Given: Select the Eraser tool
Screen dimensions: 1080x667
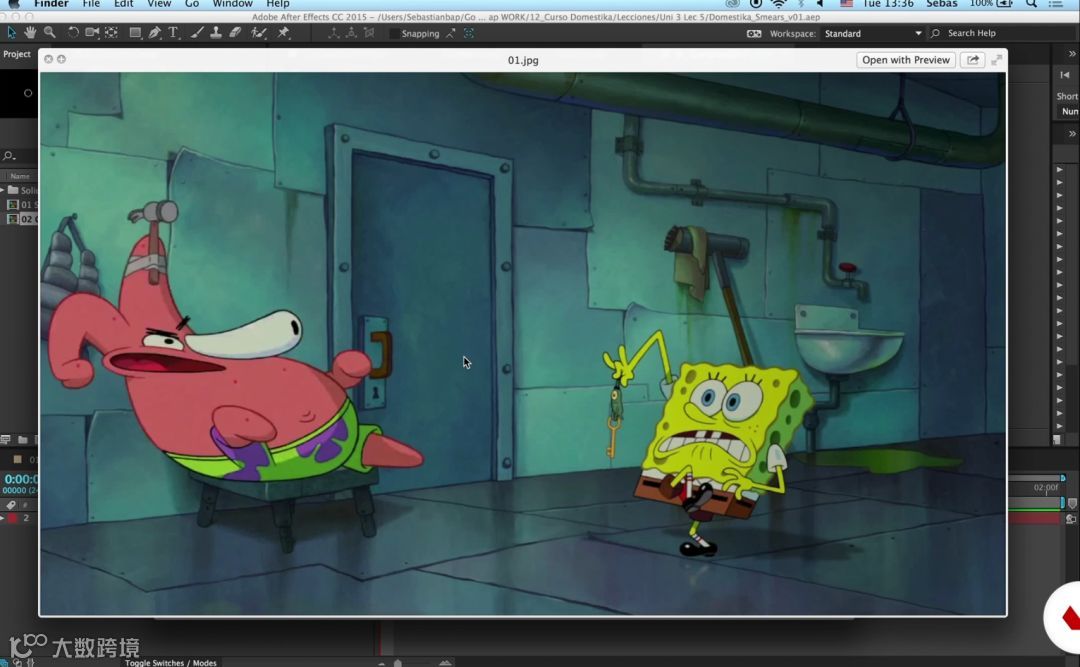Looking at the screenshot, I should (235, 32).
